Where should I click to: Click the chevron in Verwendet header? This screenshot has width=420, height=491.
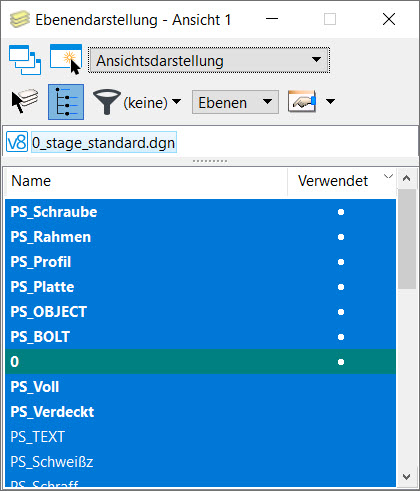(388, 176)
